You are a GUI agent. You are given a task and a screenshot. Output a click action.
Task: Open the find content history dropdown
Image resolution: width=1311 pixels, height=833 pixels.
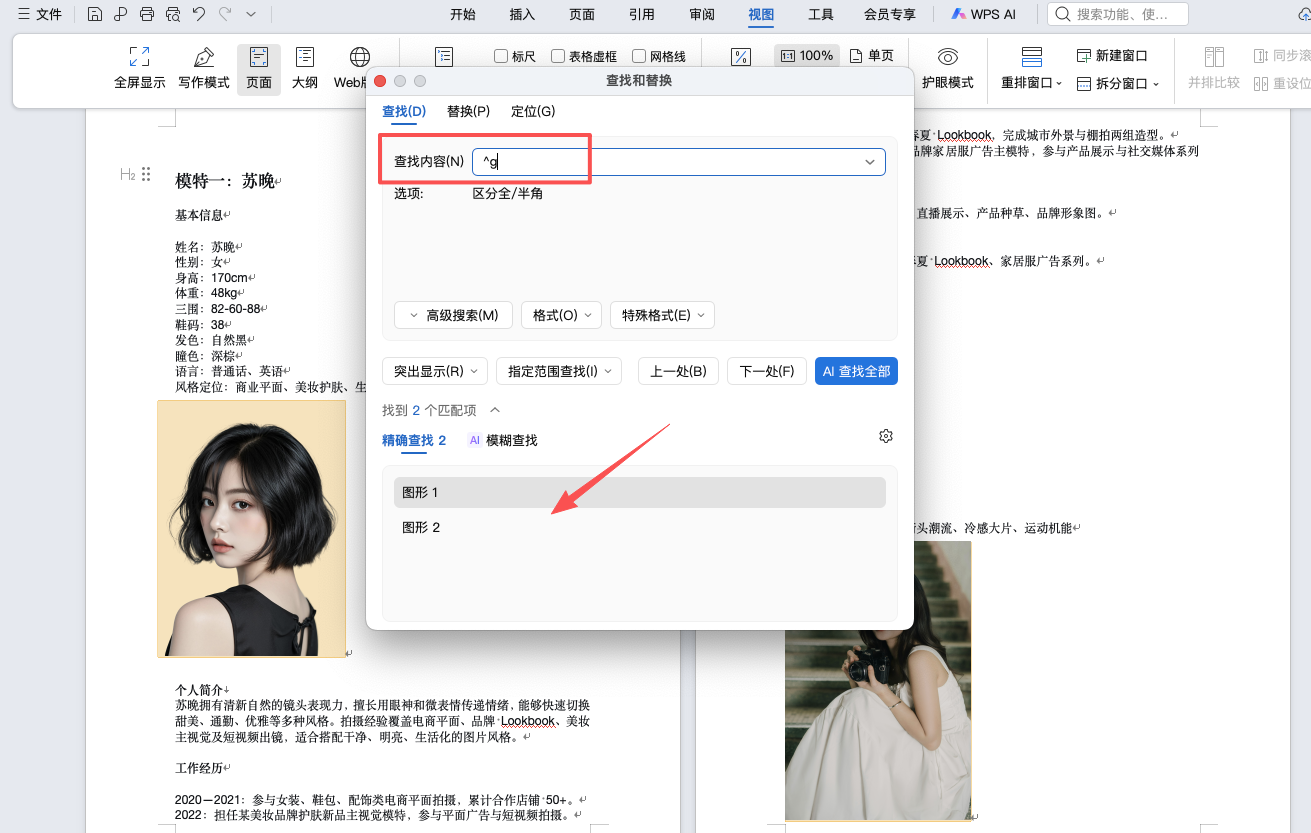pos(869,162)
